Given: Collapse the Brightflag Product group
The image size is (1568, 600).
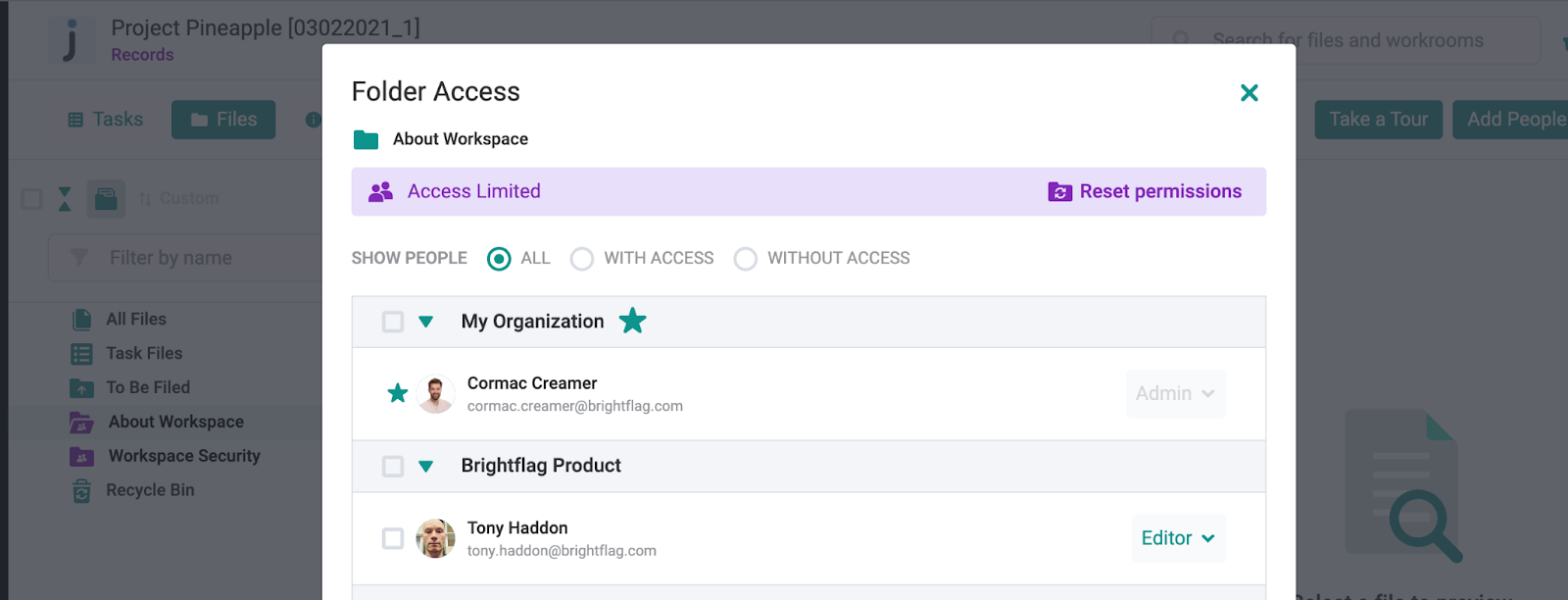Looking at the screenshot, I should (x=426, y=467).
